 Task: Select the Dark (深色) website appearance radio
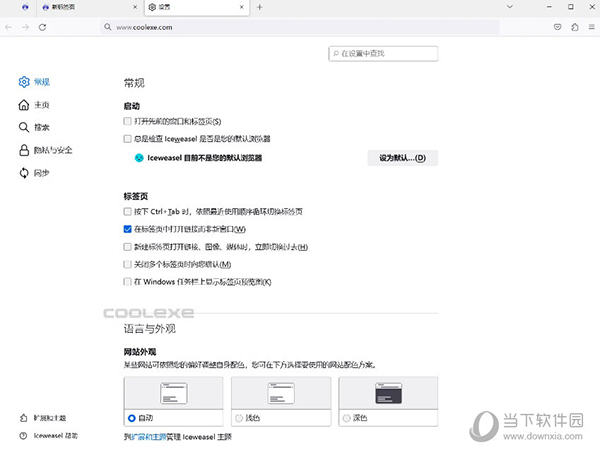coord(346,418)
